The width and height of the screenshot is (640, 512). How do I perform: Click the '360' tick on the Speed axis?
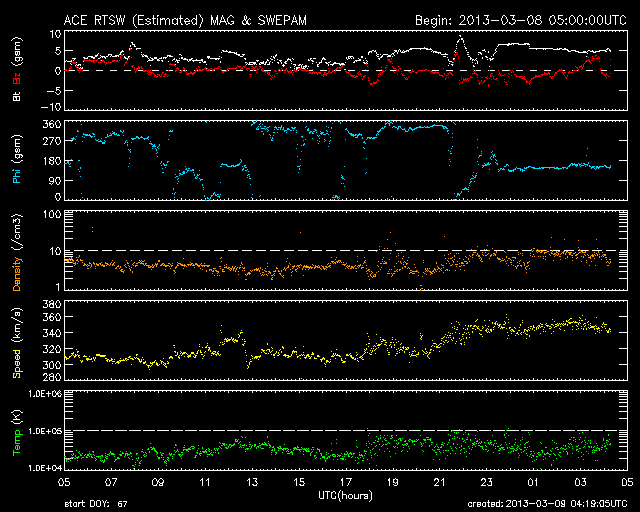(x=52, y=317)
